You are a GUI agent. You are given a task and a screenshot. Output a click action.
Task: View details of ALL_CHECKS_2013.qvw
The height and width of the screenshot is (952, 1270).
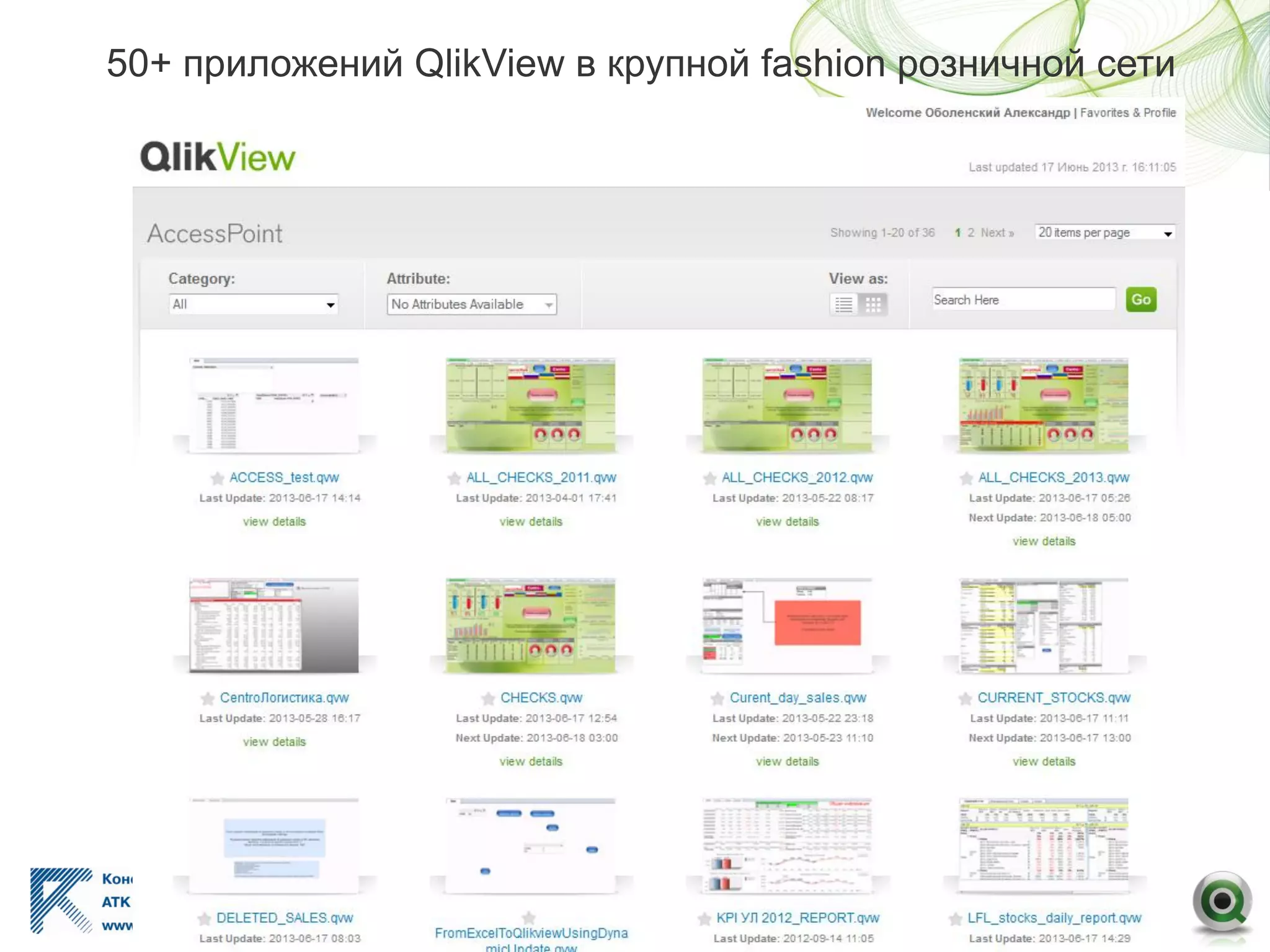[1044, 541]
